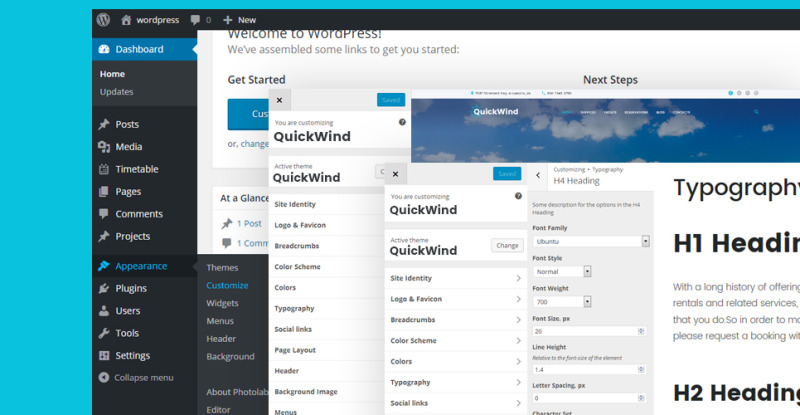Close the front customizer panel with X

point(395,174)
